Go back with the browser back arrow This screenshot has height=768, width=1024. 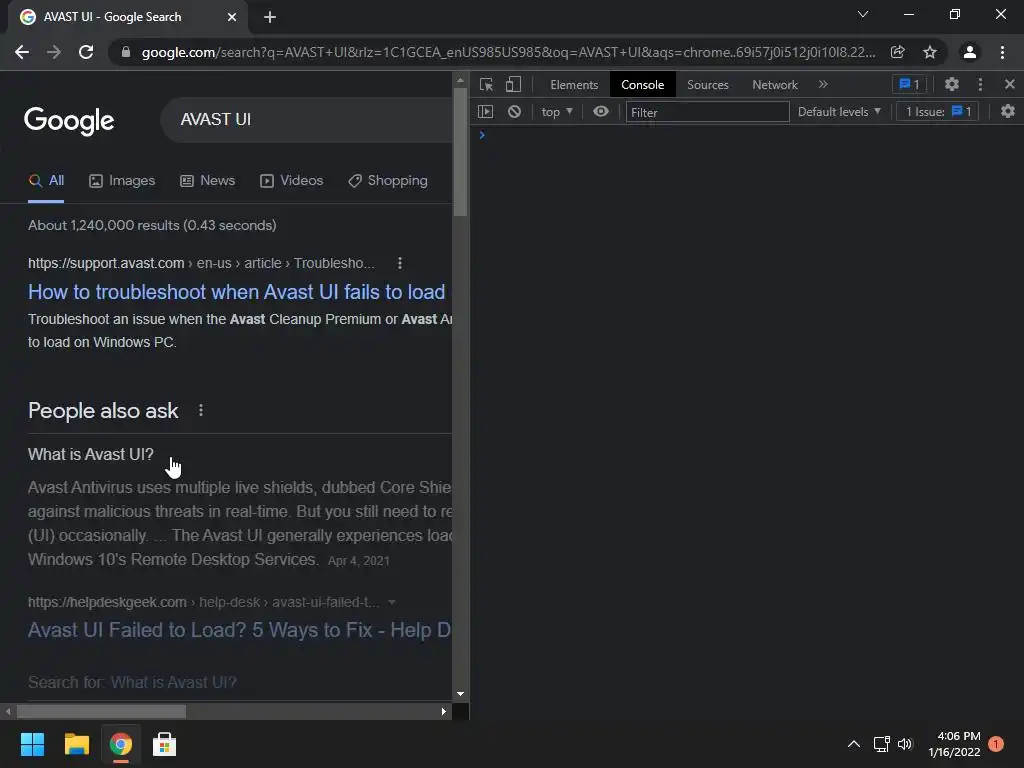pos(22,52)
